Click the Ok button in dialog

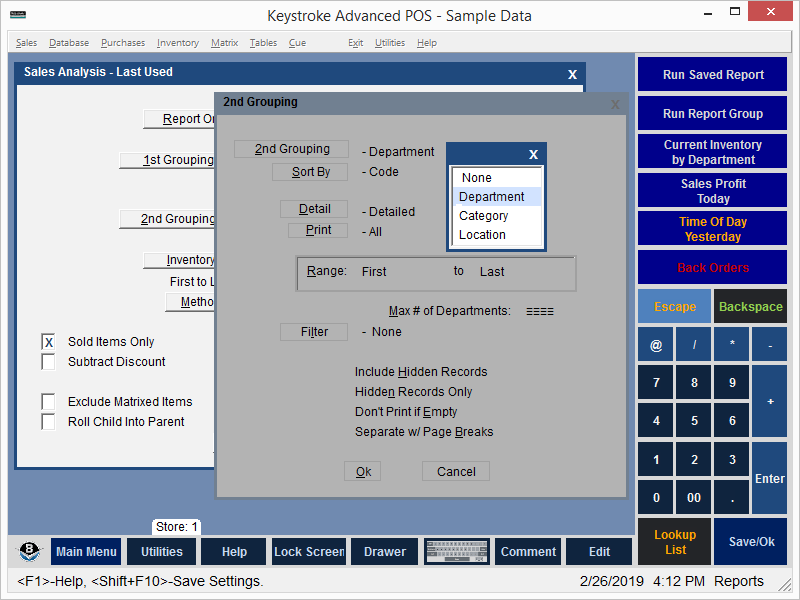[x=363, y=472]
